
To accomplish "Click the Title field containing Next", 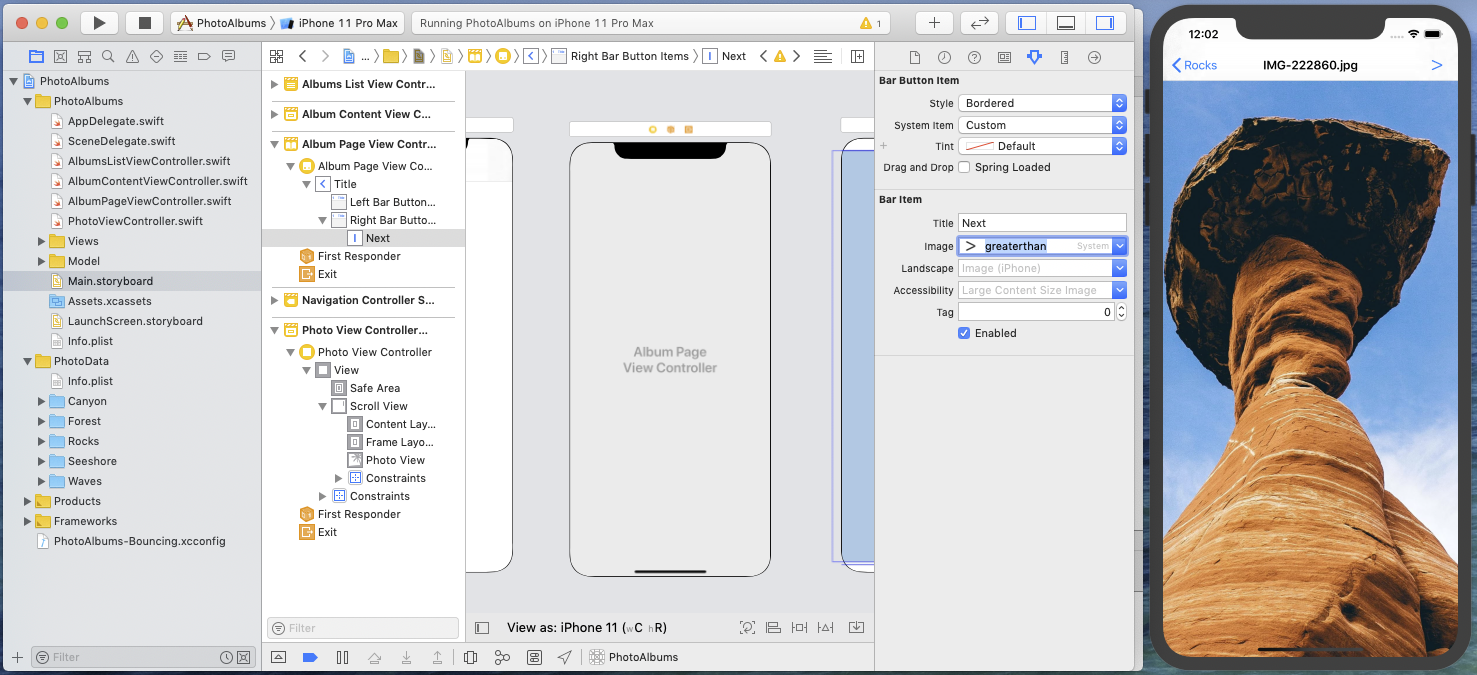I will (1042, 223).
